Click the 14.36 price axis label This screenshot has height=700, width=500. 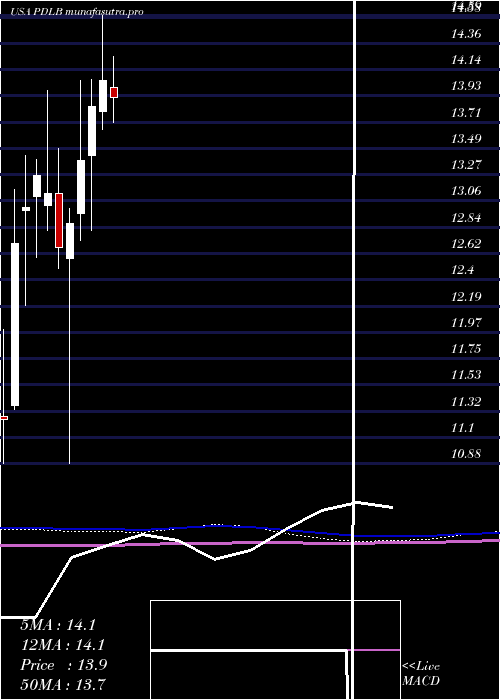click(466, 33)
